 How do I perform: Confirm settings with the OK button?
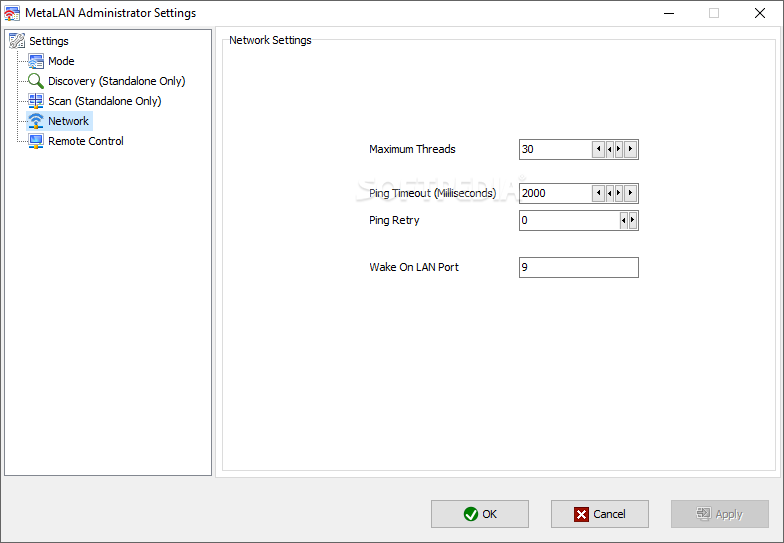click(x=480, y=514)
